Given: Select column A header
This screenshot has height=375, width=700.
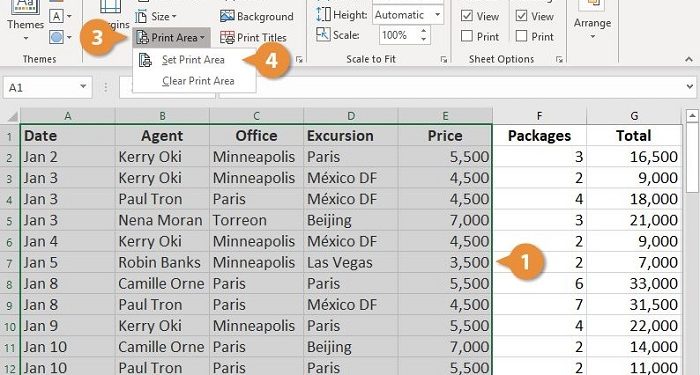Looking at the screenshot, I should [x=68, y=116].
